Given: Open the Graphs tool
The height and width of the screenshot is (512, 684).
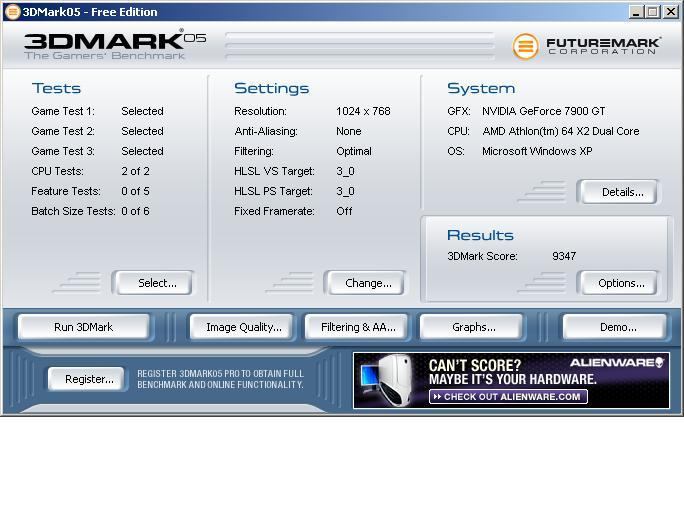Looking at the screenshot, I should [x=471, y=327].
